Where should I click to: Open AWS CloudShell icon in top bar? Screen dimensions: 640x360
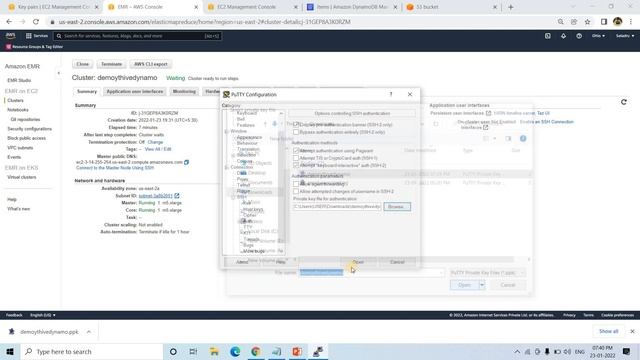click(x=548, y=36)
